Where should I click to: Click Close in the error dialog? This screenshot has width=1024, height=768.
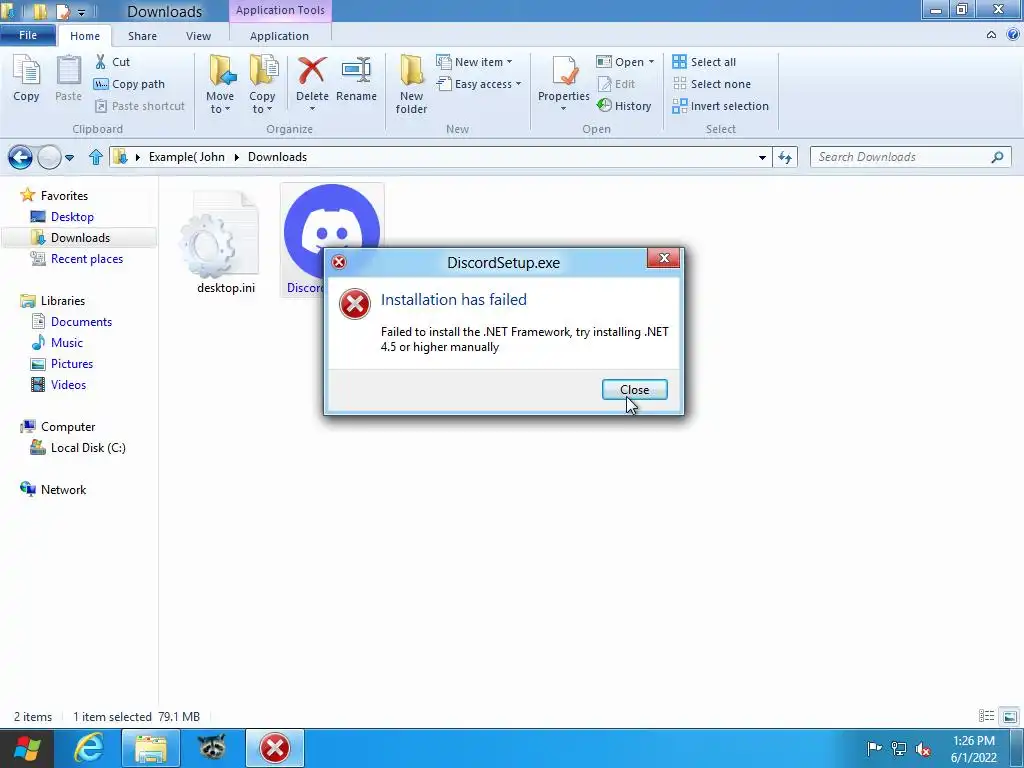point(634,390)
